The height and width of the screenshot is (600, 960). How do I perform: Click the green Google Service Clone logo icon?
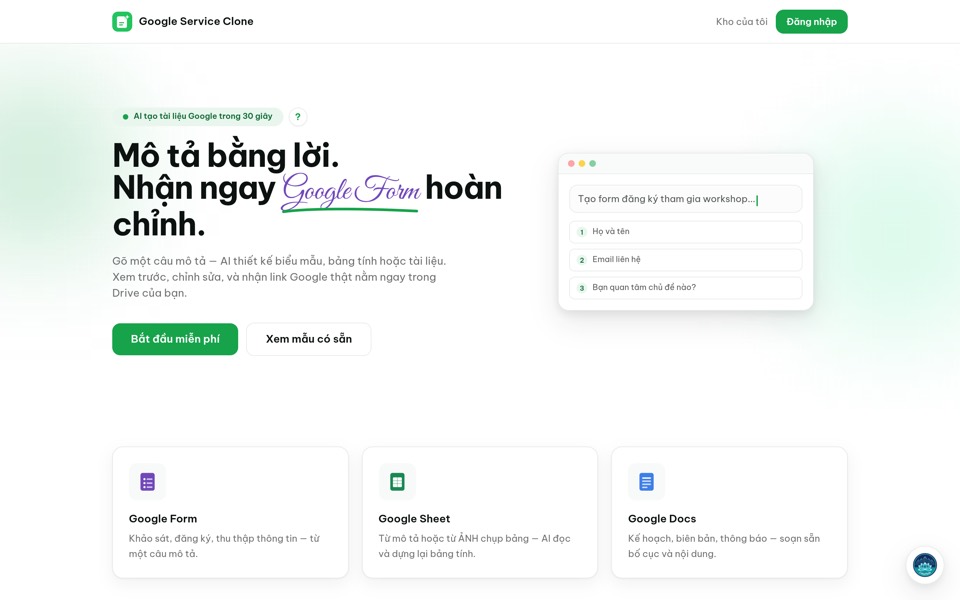click(x=122, y=21)
